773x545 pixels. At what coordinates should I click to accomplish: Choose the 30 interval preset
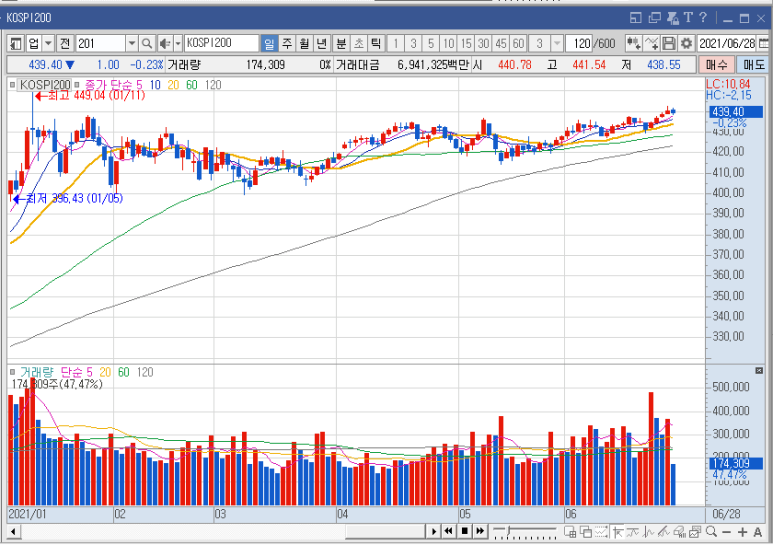tap(483, 44)
